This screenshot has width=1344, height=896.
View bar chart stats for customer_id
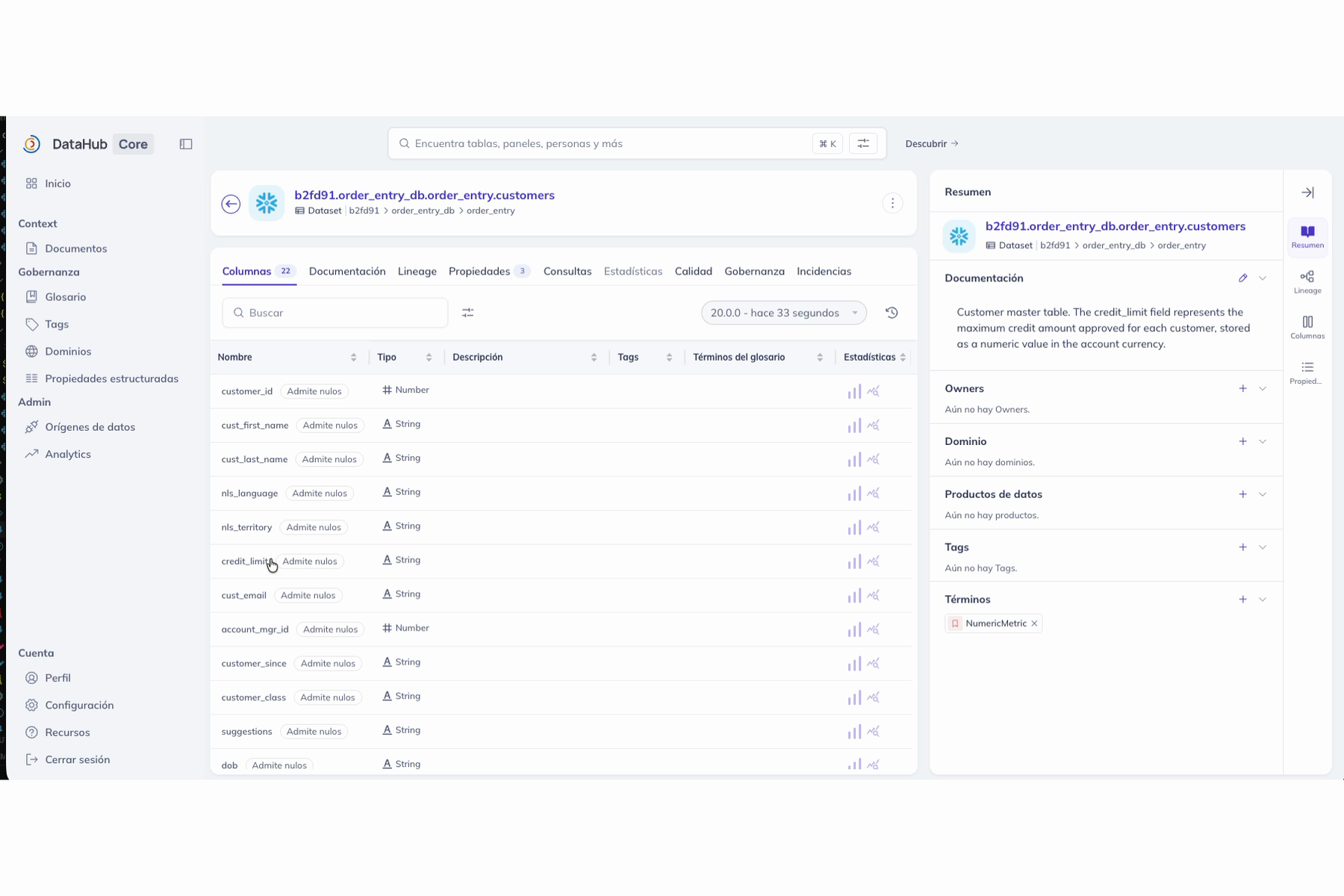coord(854,391)
